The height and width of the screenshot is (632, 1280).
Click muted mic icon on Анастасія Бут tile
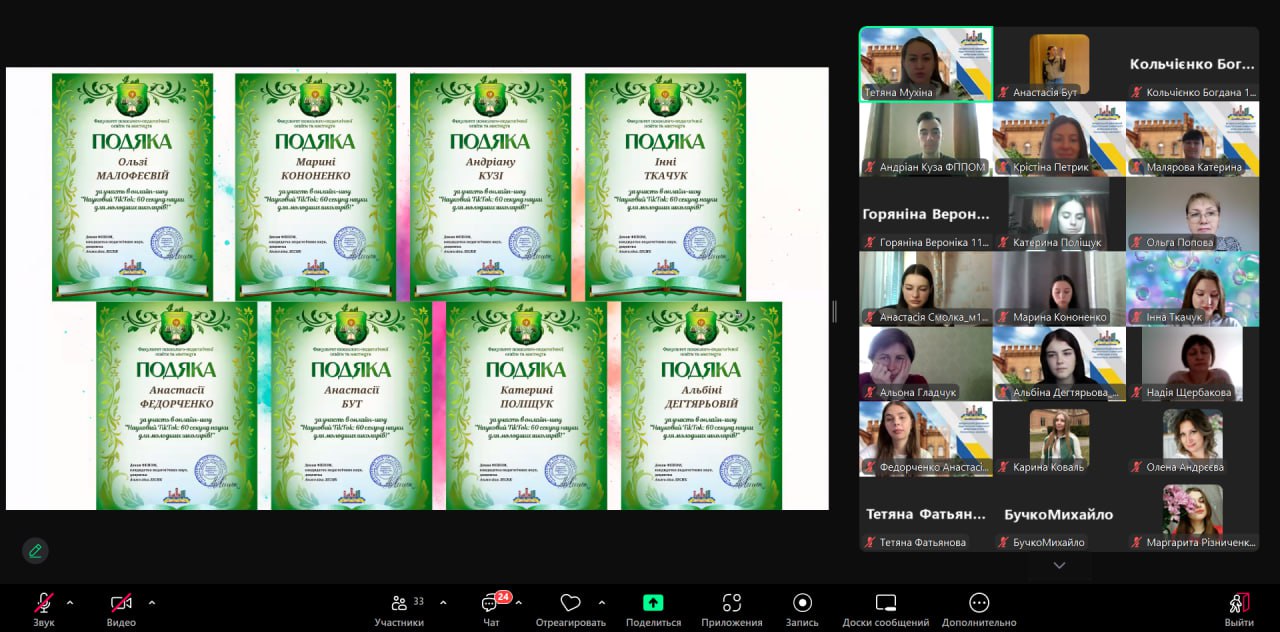point(1003,92)
